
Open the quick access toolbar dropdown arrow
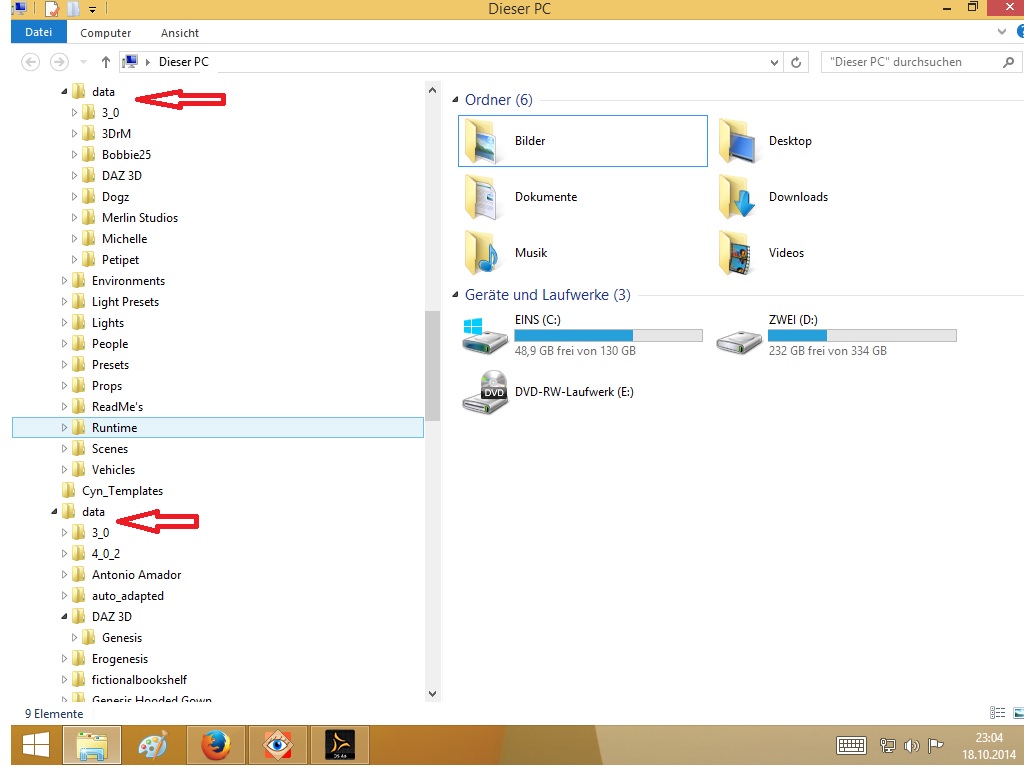[x=93, y=9]
